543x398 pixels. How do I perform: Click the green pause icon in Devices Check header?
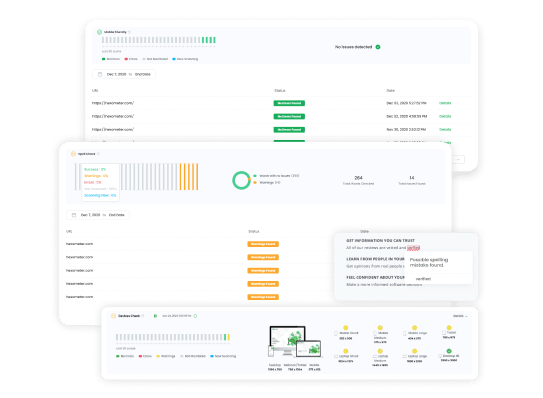pos(155,316)
